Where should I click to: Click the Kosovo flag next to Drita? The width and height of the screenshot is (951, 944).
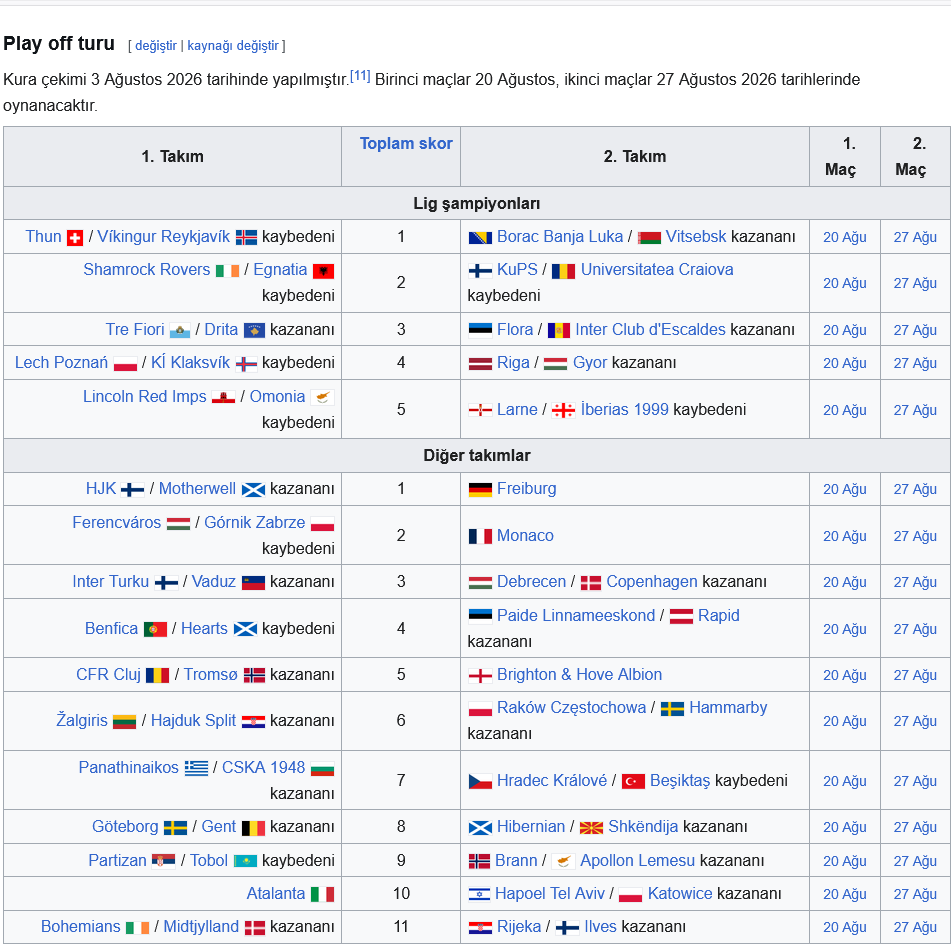point(254,331)
